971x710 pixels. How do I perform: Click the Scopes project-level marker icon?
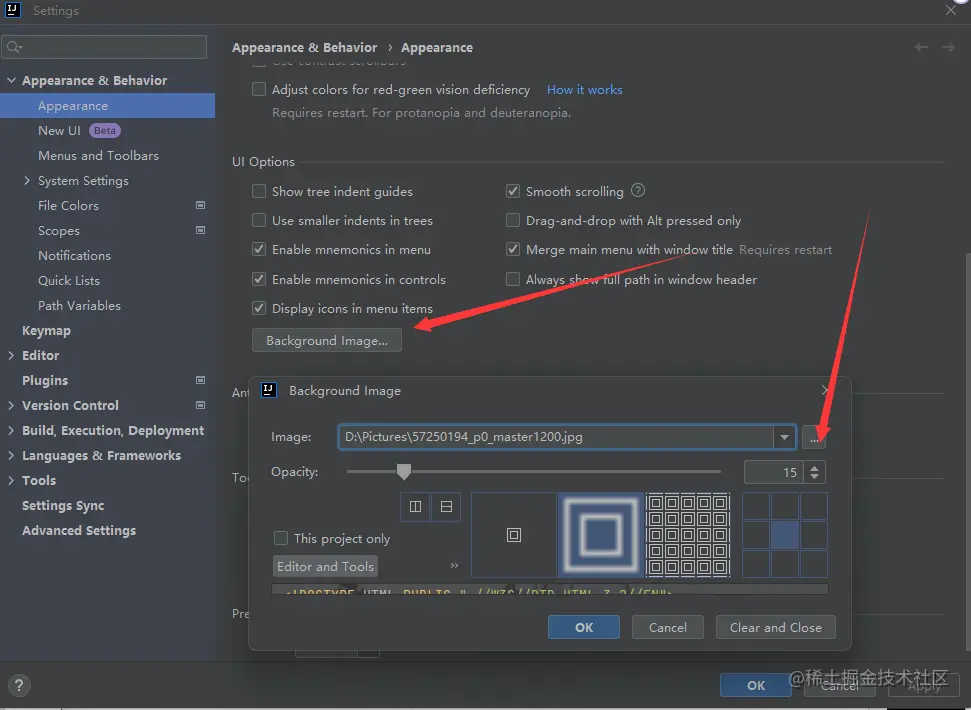coord(201,230)
